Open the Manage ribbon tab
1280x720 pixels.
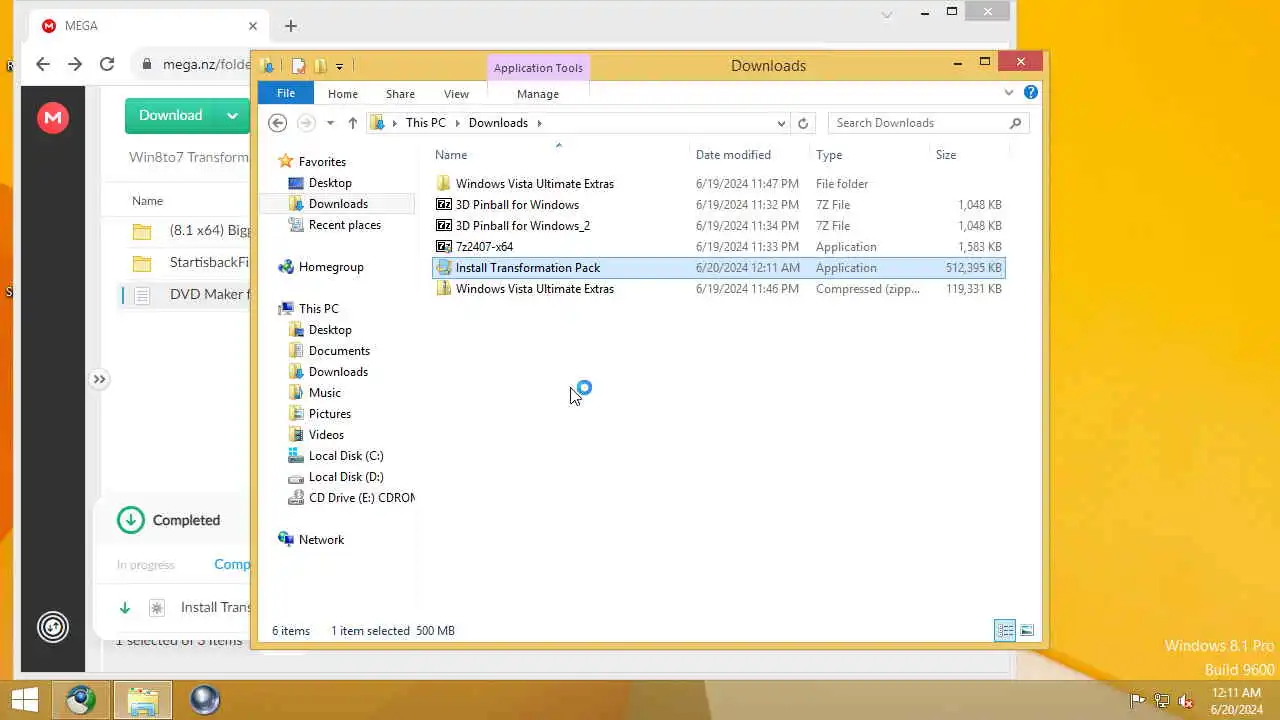point(538,93)
